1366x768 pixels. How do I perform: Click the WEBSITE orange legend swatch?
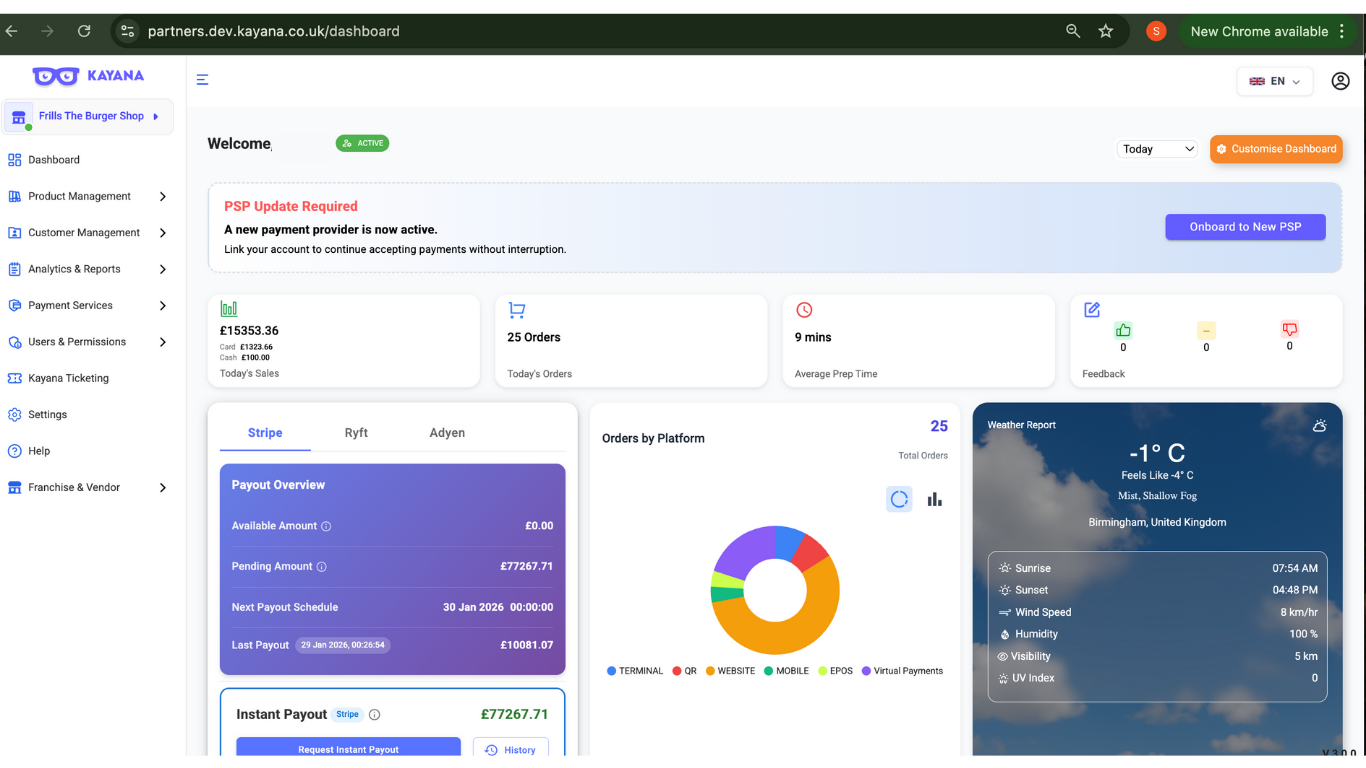tap(710, 671)
